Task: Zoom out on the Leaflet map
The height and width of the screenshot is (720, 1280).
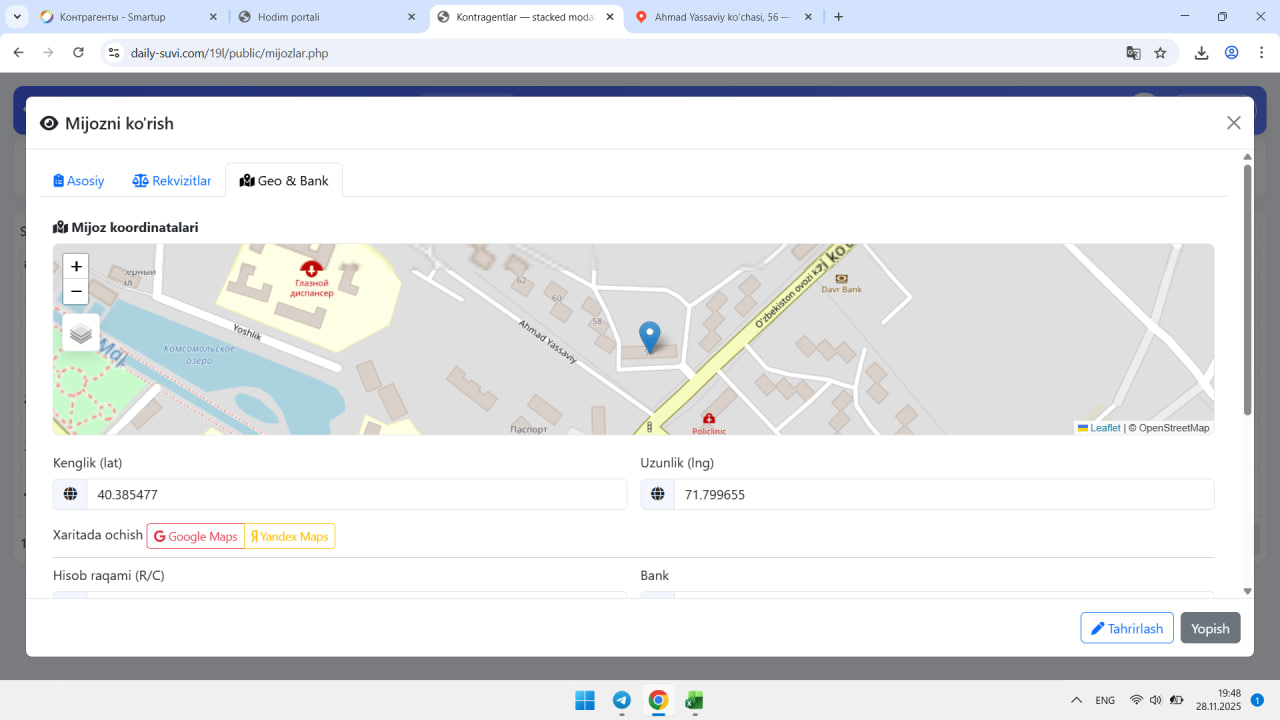Action: (76, 292)
